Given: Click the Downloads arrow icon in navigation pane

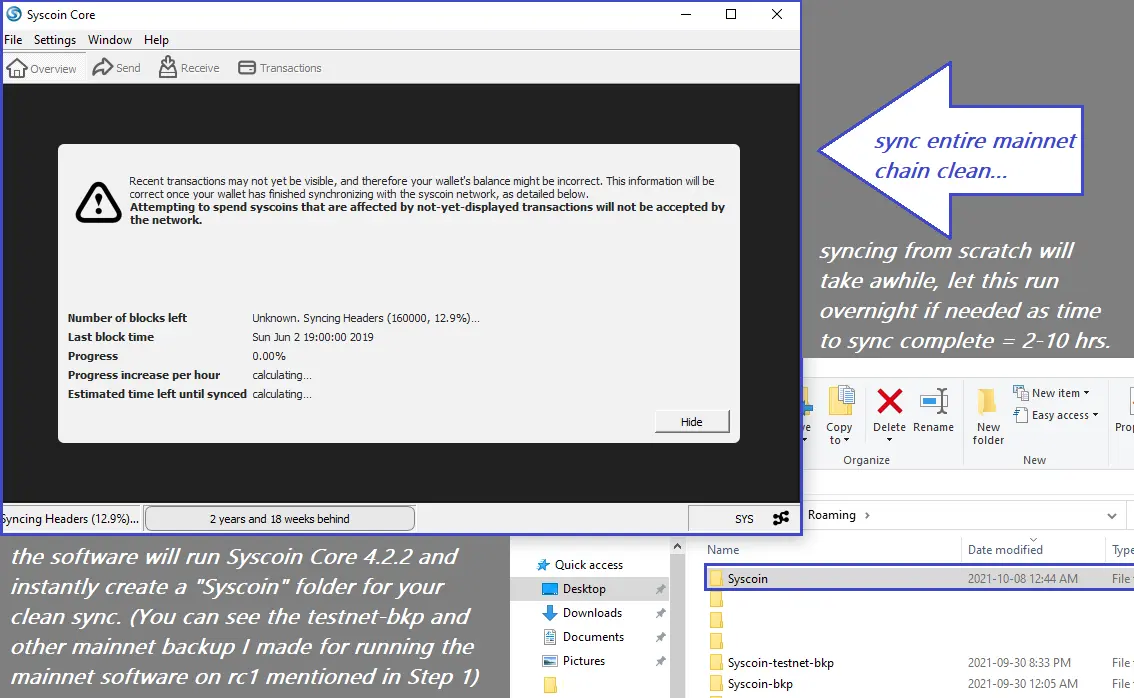Looking at the screenshot, I should pyautogui.click(x=550, y=613).
